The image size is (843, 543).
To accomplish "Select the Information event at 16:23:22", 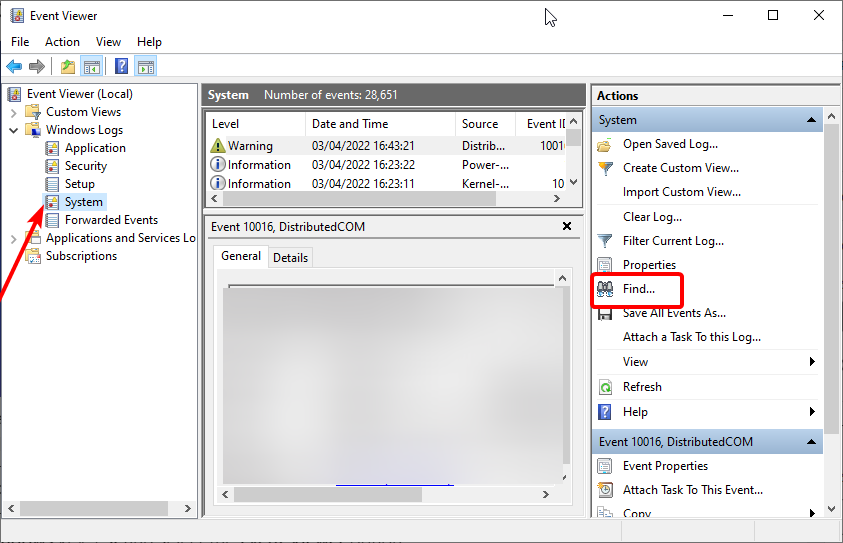I will click(x=387, y=165).
